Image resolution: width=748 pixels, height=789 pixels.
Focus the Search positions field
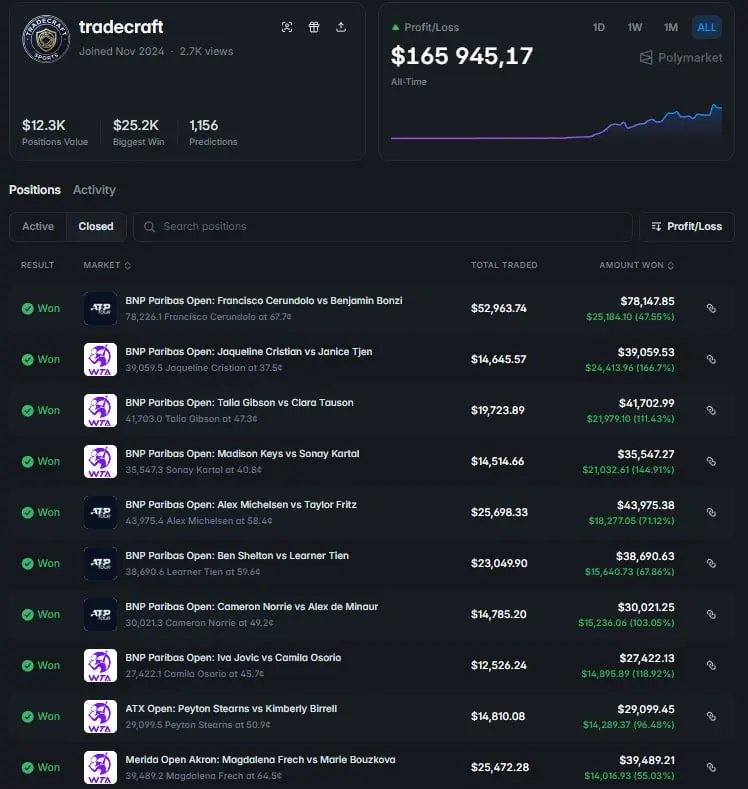point(383,226)
